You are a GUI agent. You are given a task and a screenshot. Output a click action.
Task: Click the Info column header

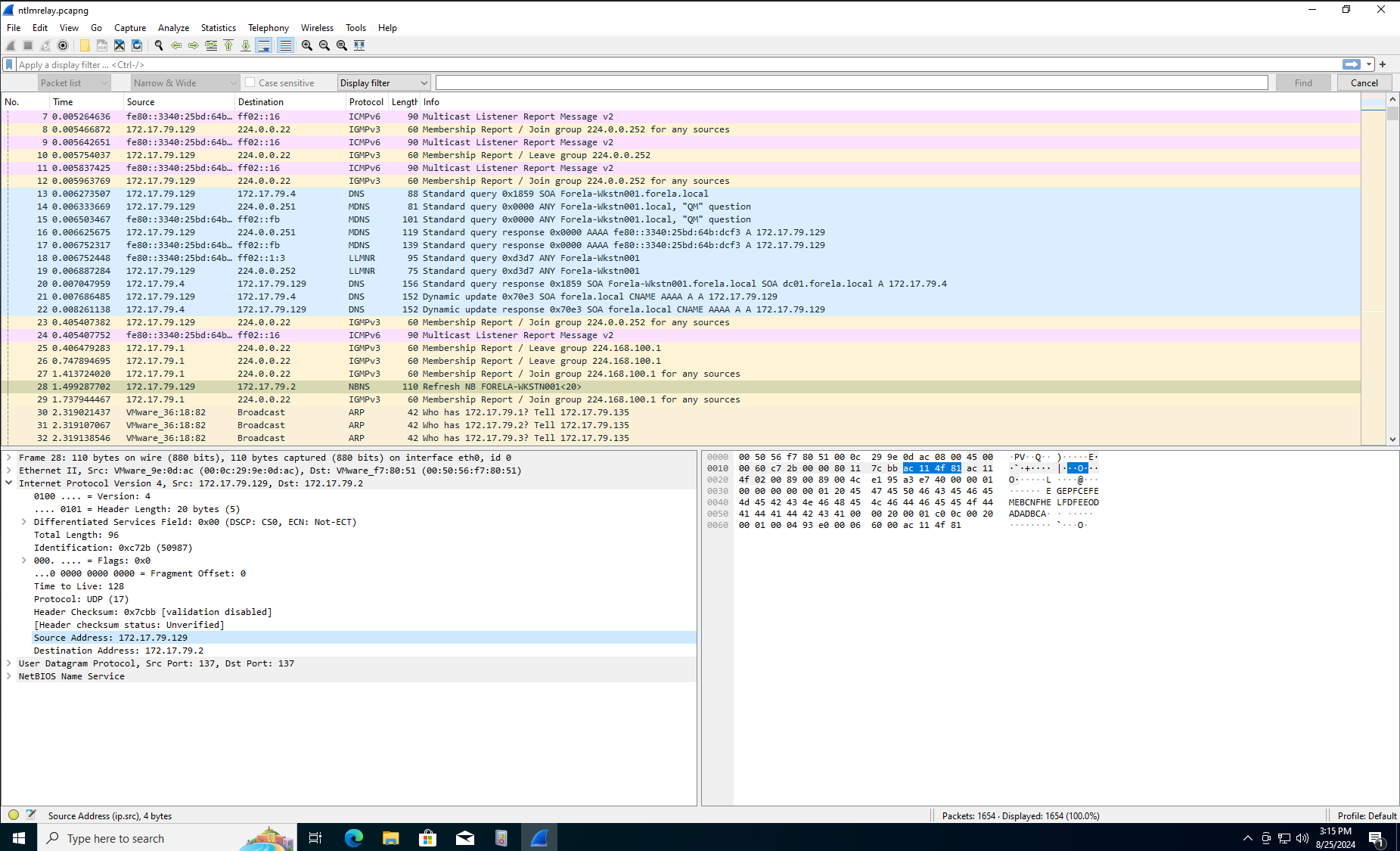(890, 102)
